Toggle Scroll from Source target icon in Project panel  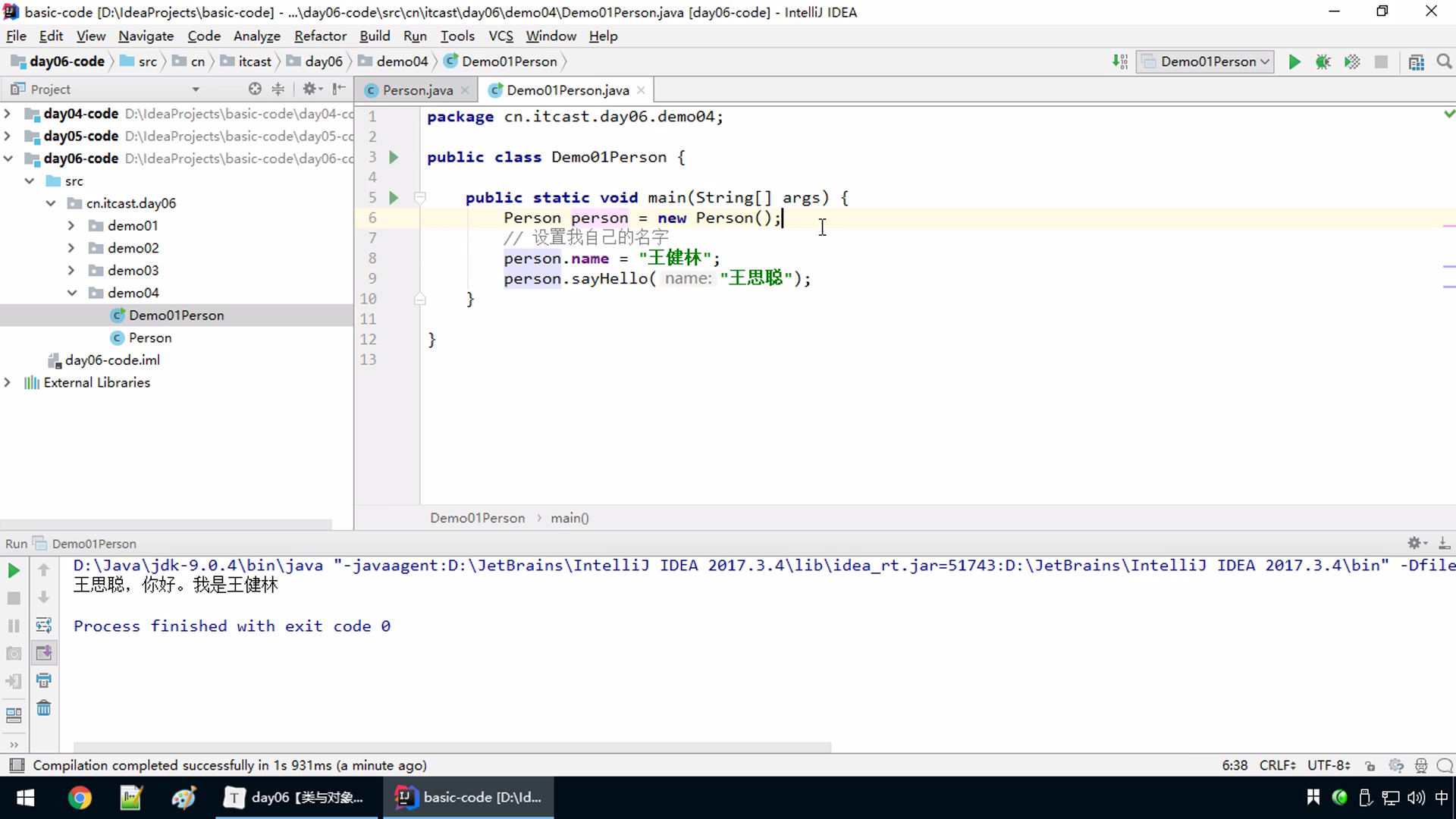[x=255, y=89]
